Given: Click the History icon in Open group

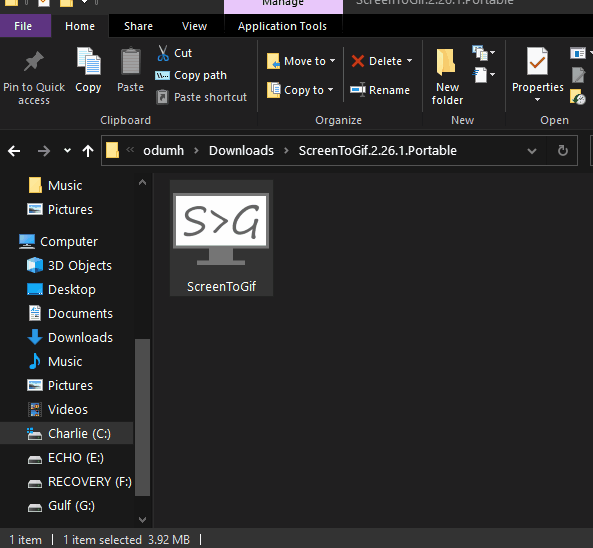Looking at the screenshot, I should 577,97.
